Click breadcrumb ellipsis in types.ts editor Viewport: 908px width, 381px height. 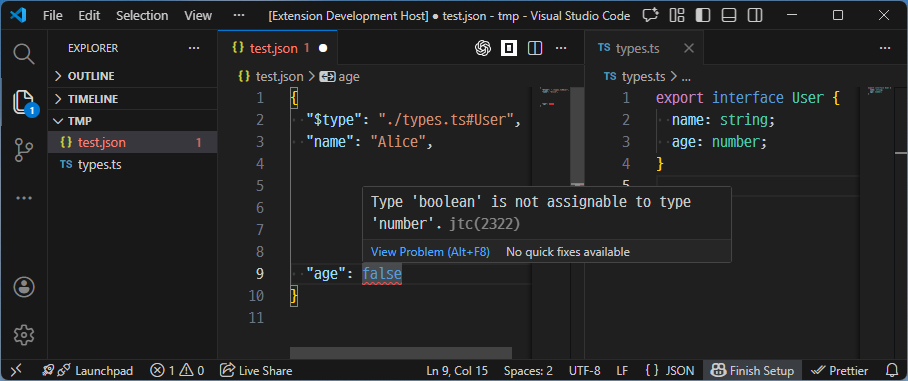(x=686, y=76)
